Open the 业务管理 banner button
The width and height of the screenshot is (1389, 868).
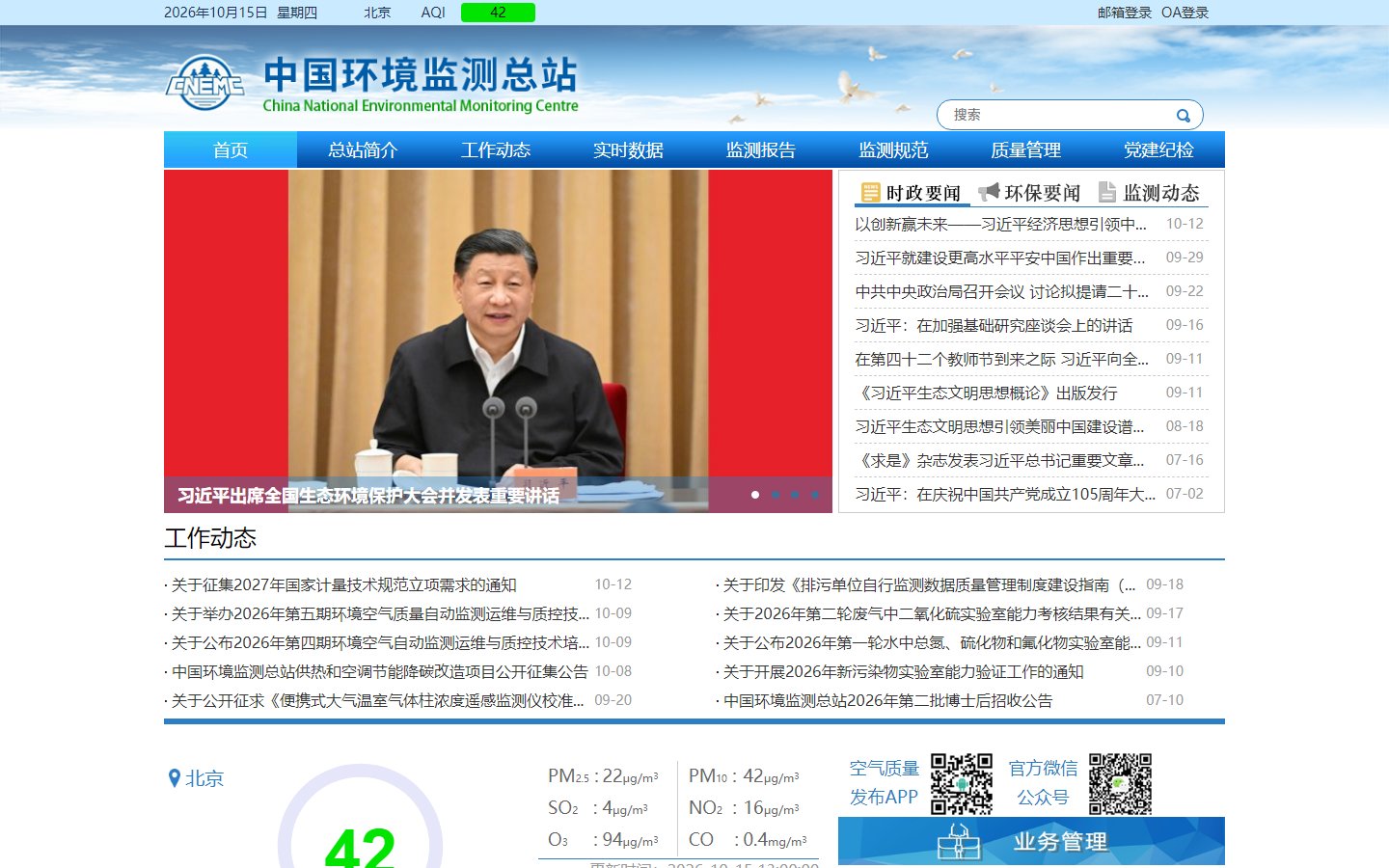pyautogui.click(x=1031, y=842)
